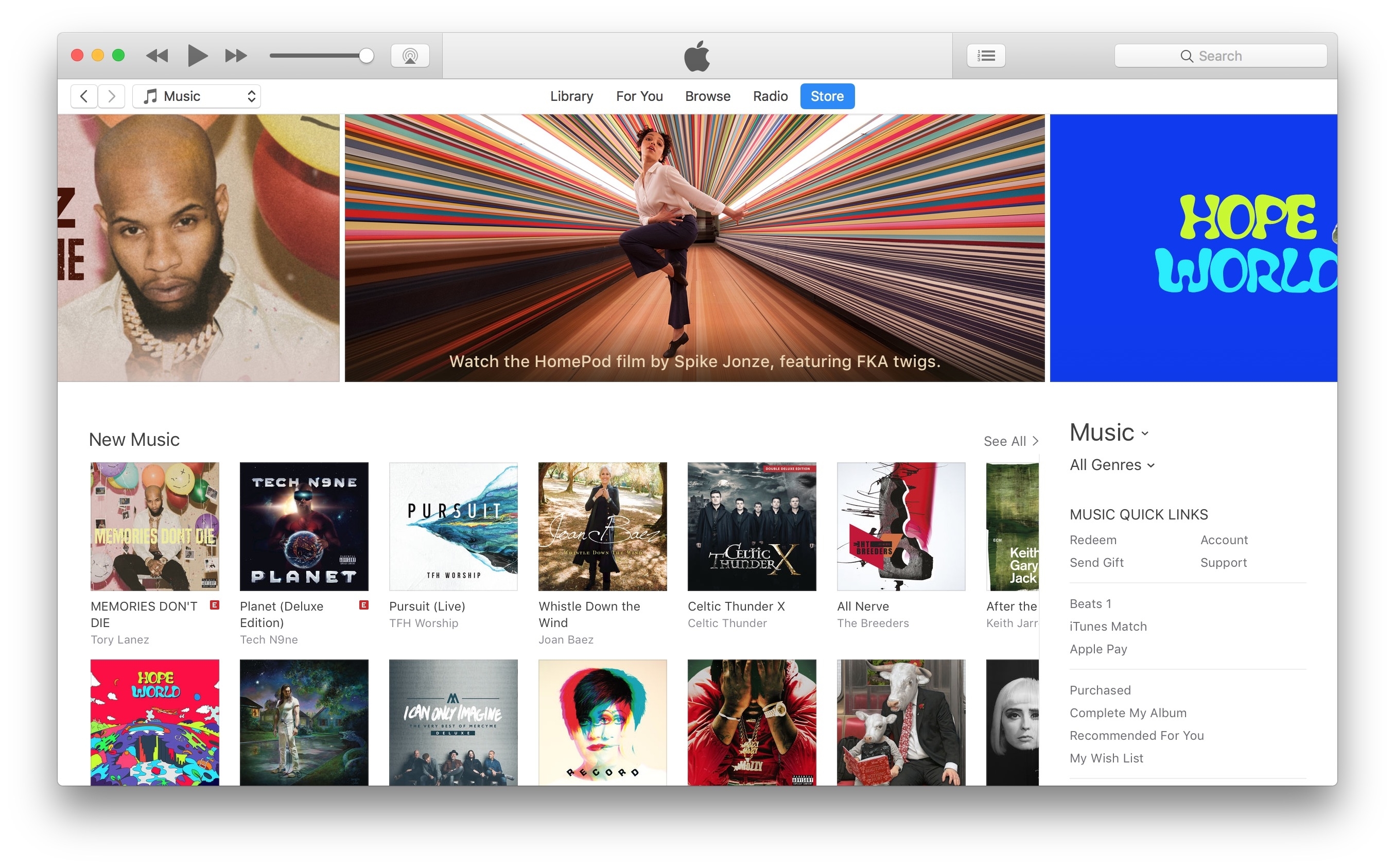Select the Radio tab
This screenshot has height=868, width=1395.
pyautogui.click(x=769, y=96)
